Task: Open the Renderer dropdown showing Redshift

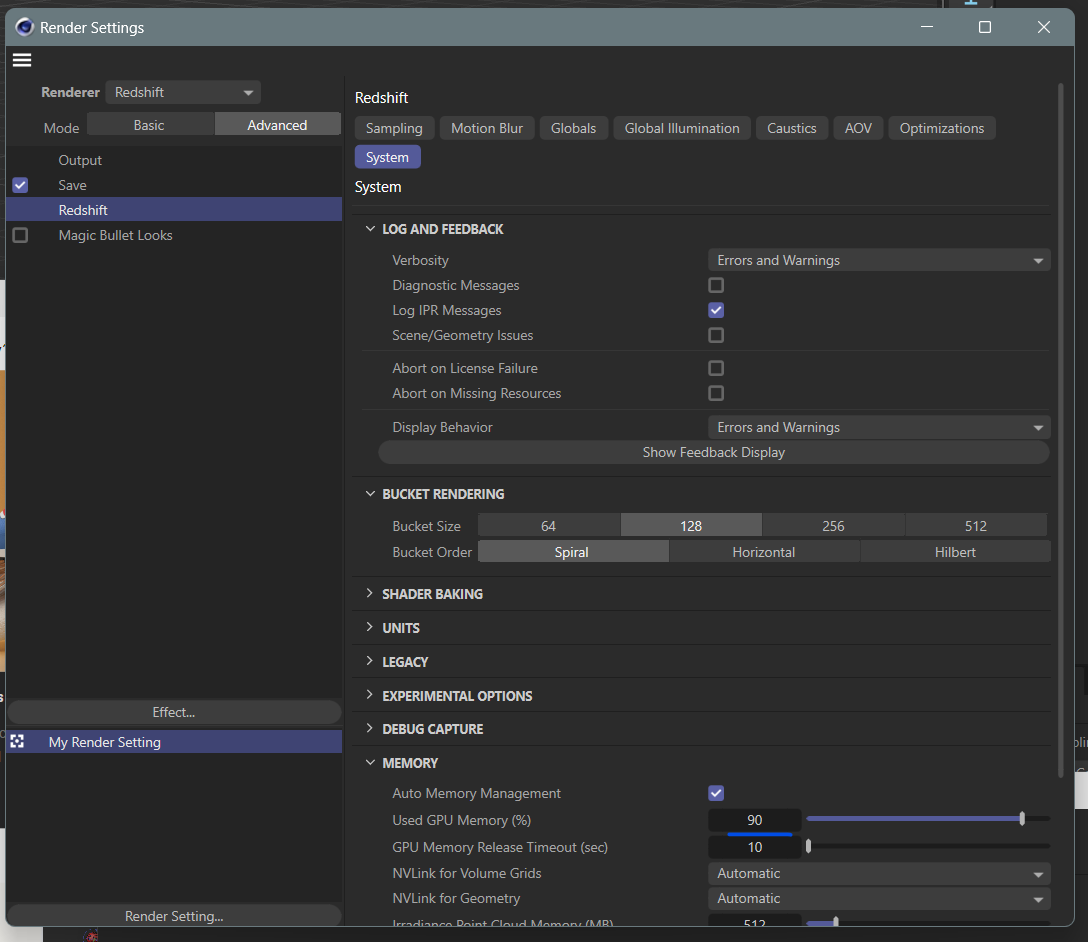Action: 183,92
